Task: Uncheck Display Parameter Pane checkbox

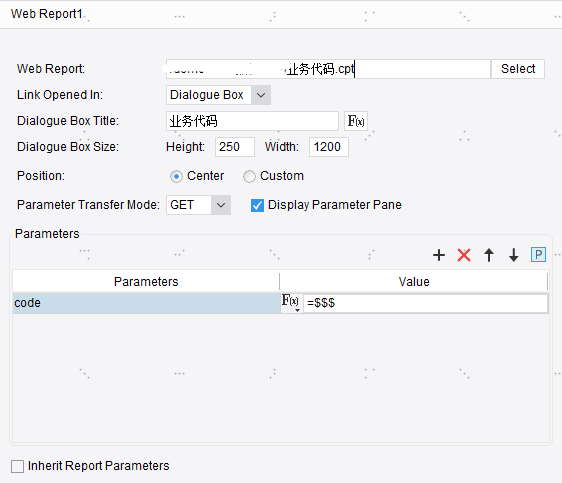Action: point(257,205)
